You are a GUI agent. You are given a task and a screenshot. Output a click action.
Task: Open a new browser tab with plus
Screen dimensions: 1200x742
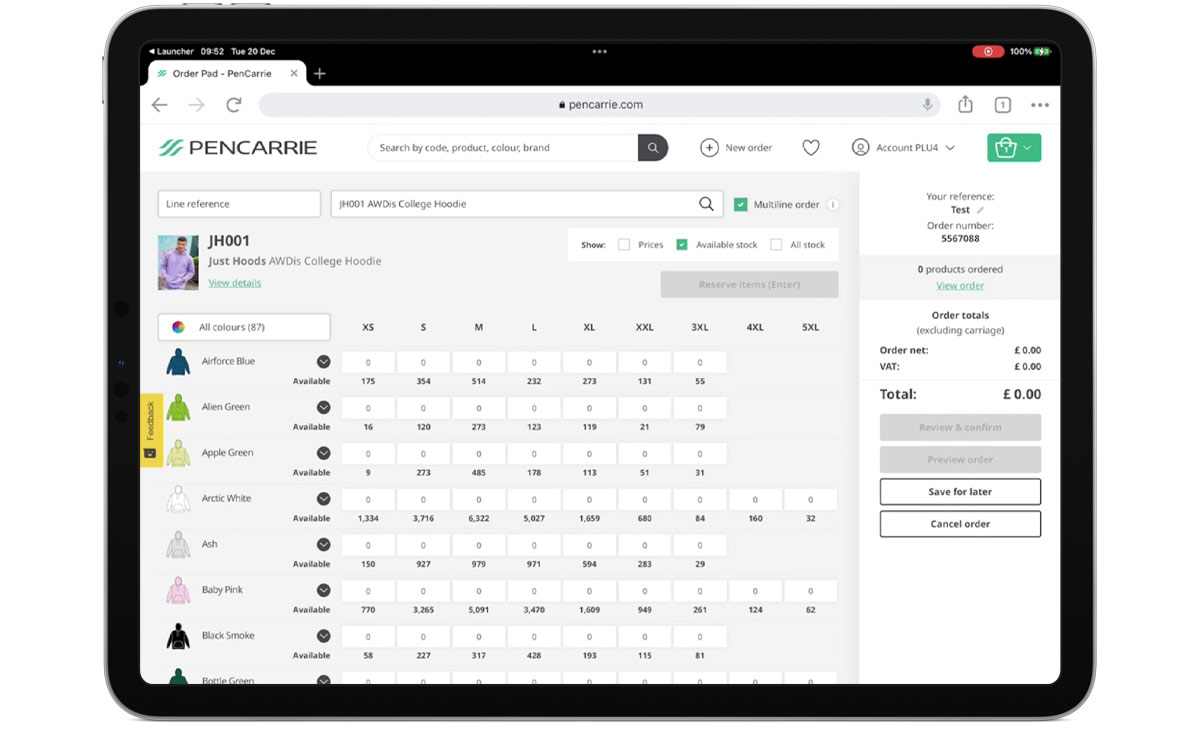pos(320,74)
